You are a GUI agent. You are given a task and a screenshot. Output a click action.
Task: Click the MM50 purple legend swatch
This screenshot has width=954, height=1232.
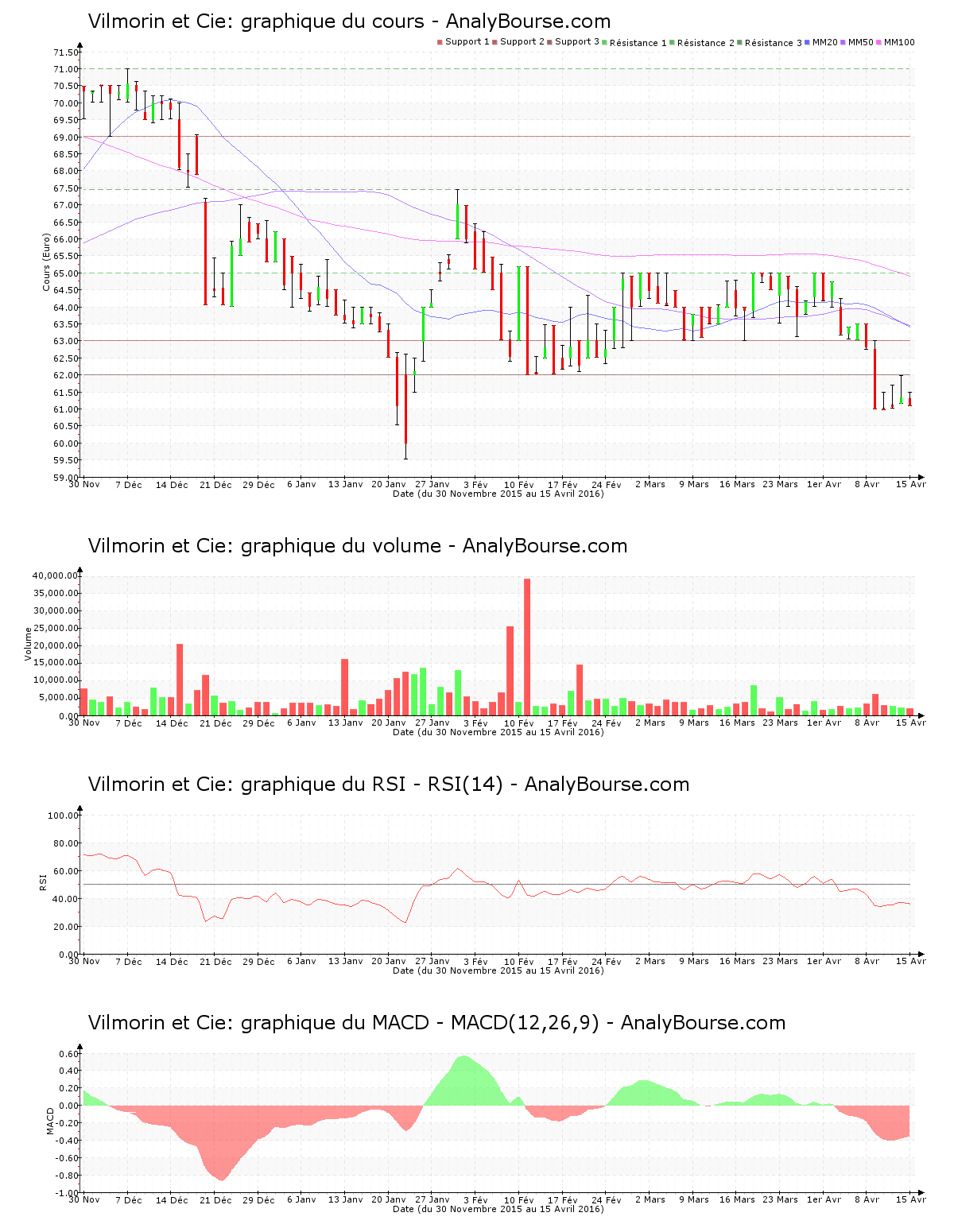coord(843,42)
